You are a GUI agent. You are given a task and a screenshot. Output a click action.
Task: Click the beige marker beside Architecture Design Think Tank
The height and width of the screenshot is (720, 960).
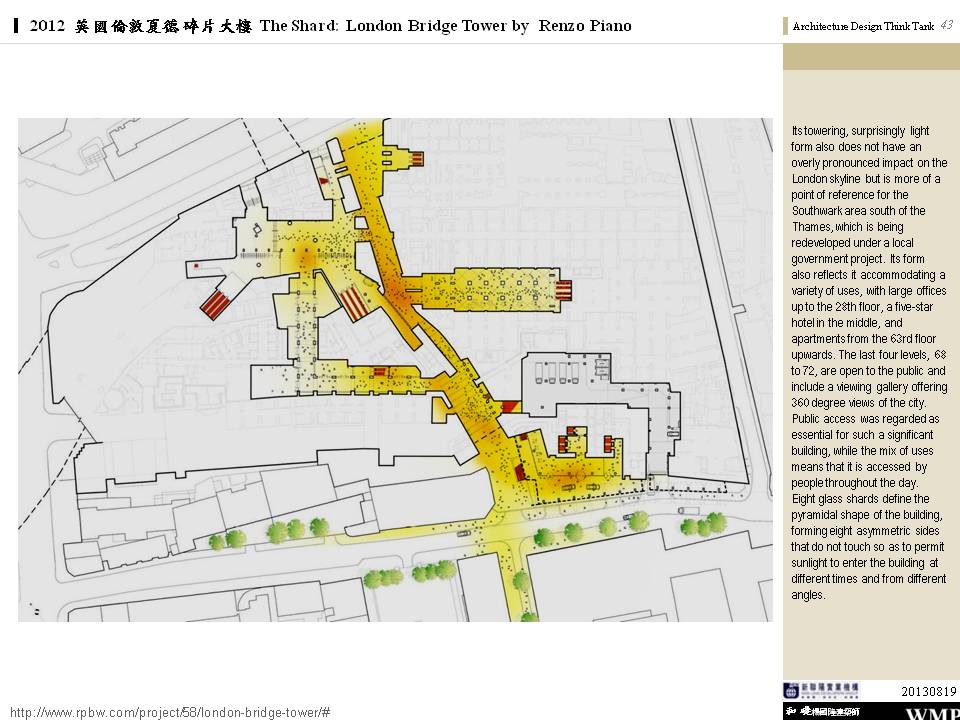pyautogui.click(x=786, y=27)
